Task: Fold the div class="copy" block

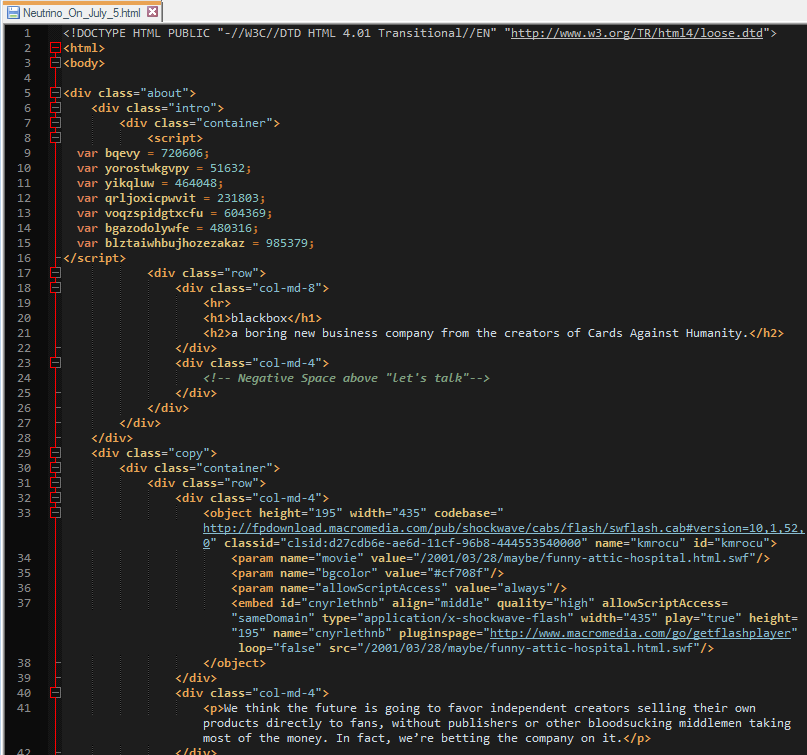Action: (56, 453)
